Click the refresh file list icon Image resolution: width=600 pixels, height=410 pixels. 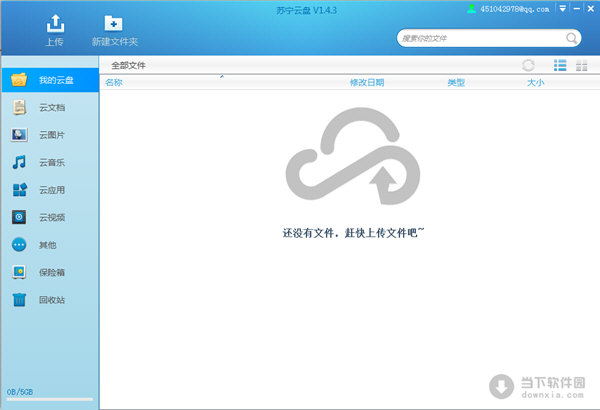528,65
